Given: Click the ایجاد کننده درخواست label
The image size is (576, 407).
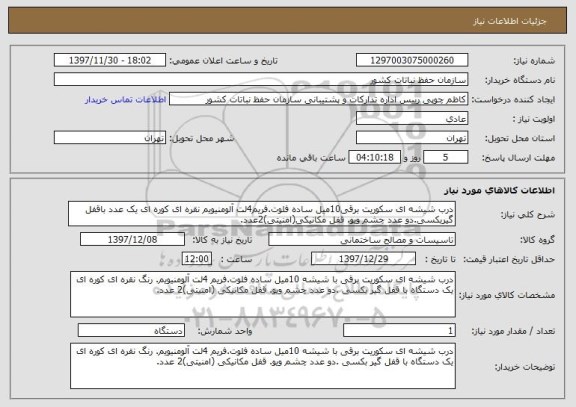Looking at the screenshot, I should coord(513,100).
